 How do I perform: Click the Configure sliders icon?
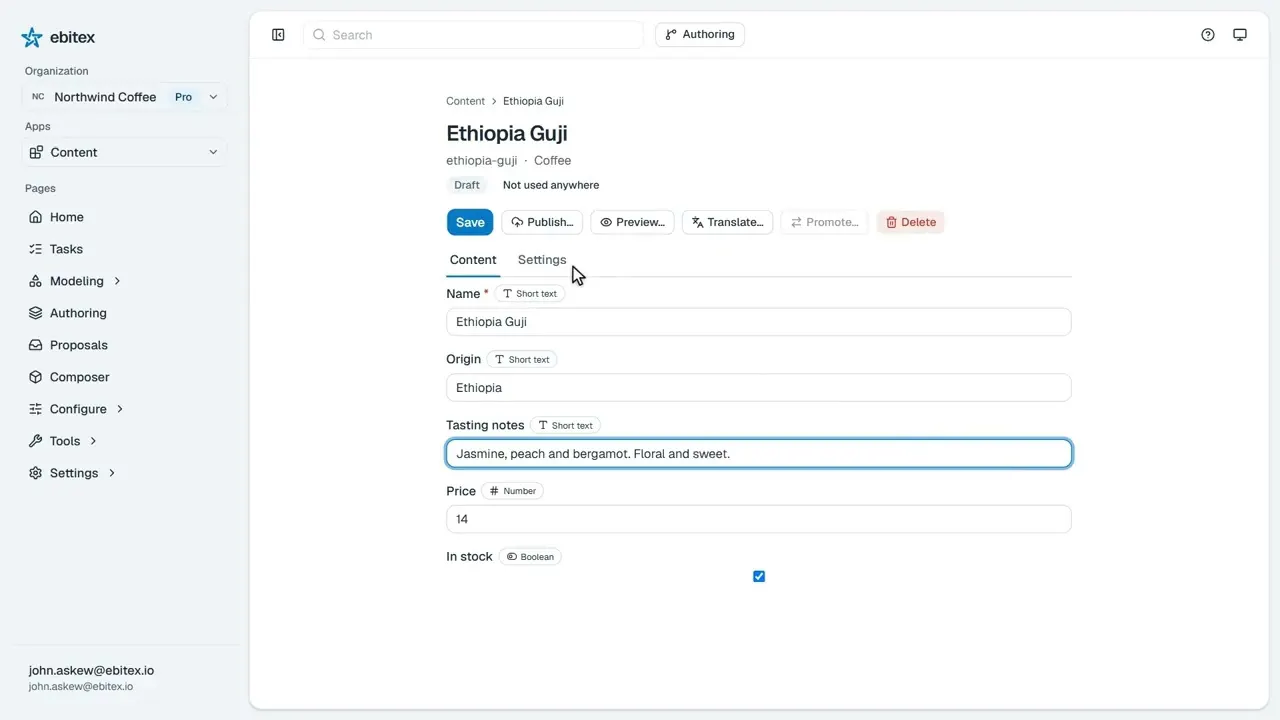pos(36,409)
